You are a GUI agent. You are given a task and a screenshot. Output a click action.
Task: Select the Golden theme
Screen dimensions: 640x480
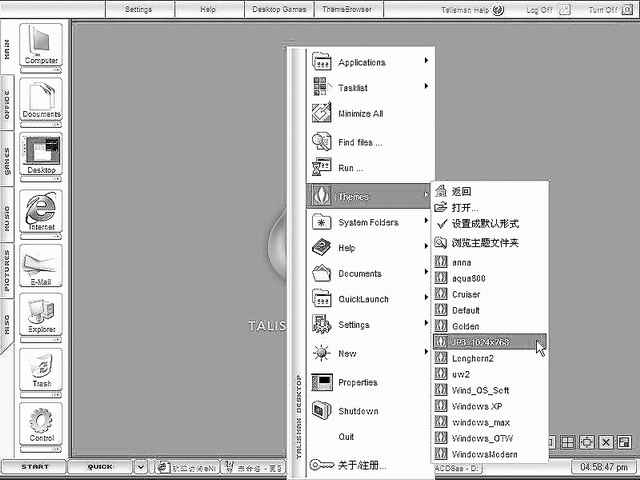pos(490,326)
